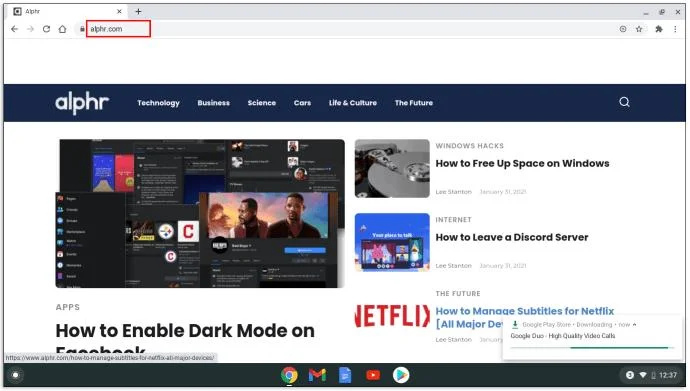Open the Science menu
This screenshot has width=690, height=391.
(262, 103)
